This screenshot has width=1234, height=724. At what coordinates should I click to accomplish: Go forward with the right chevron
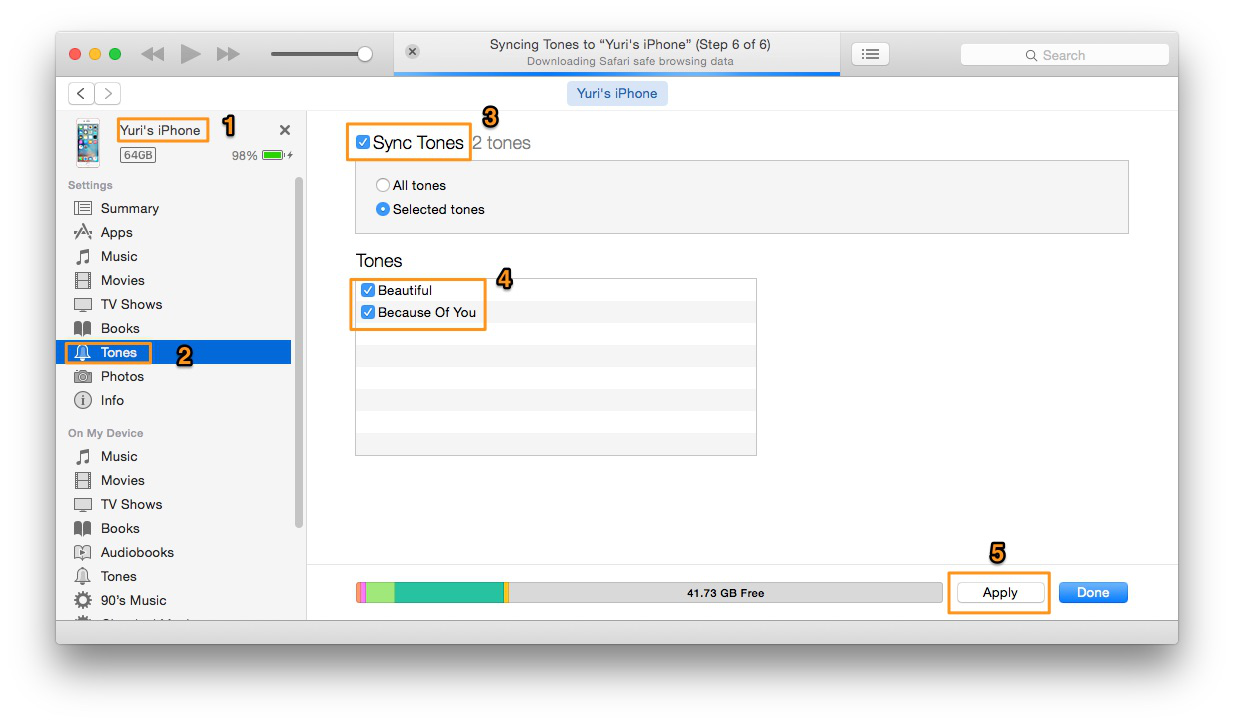[x=107, y=93]
